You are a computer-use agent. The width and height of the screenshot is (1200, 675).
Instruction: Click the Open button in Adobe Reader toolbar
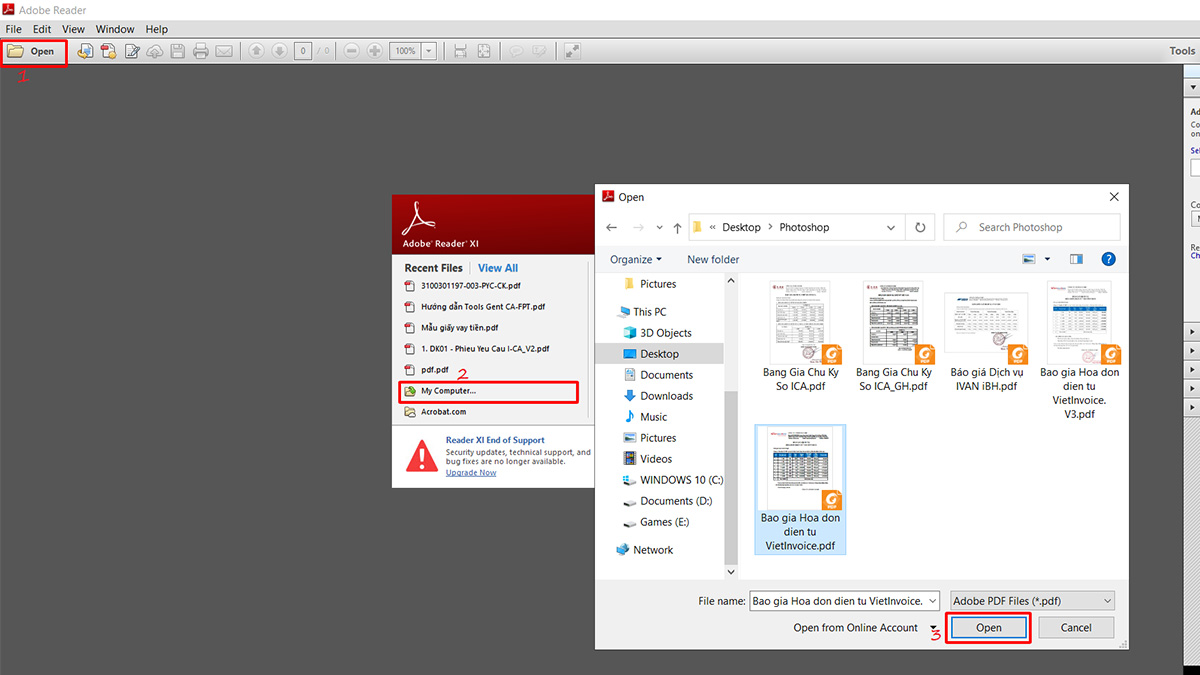(x=33, y=51)
